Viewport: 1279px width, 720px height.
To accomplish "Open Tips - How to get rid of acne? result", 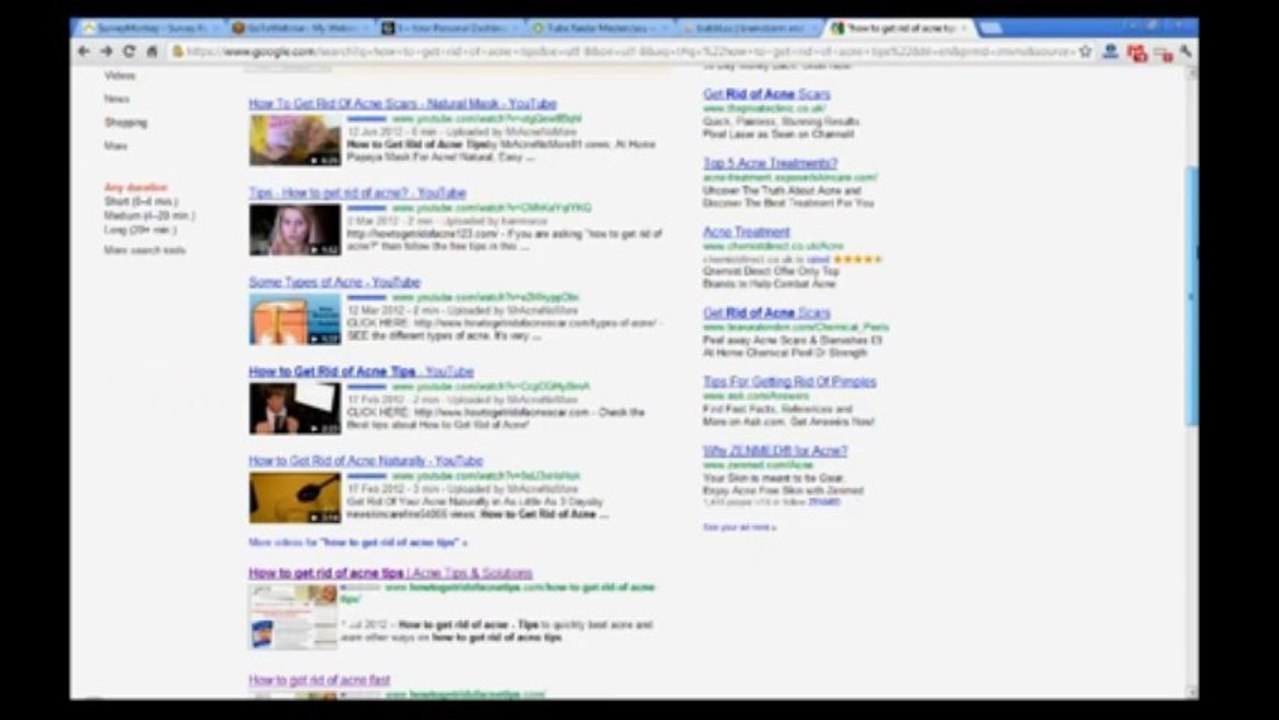I will pos(357,193).
